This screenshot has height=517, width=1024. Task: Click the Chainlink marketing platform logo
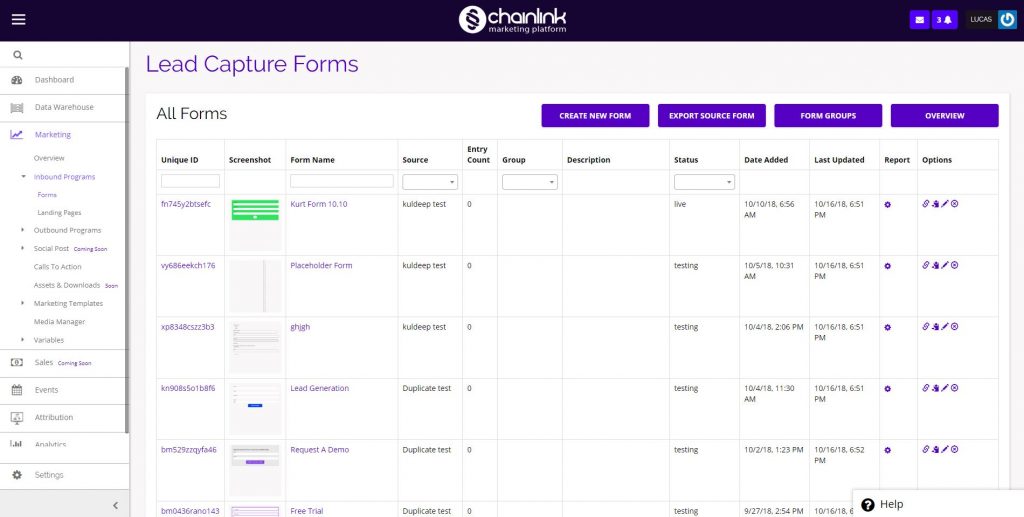pyautogui.click(x=512, y=20)
